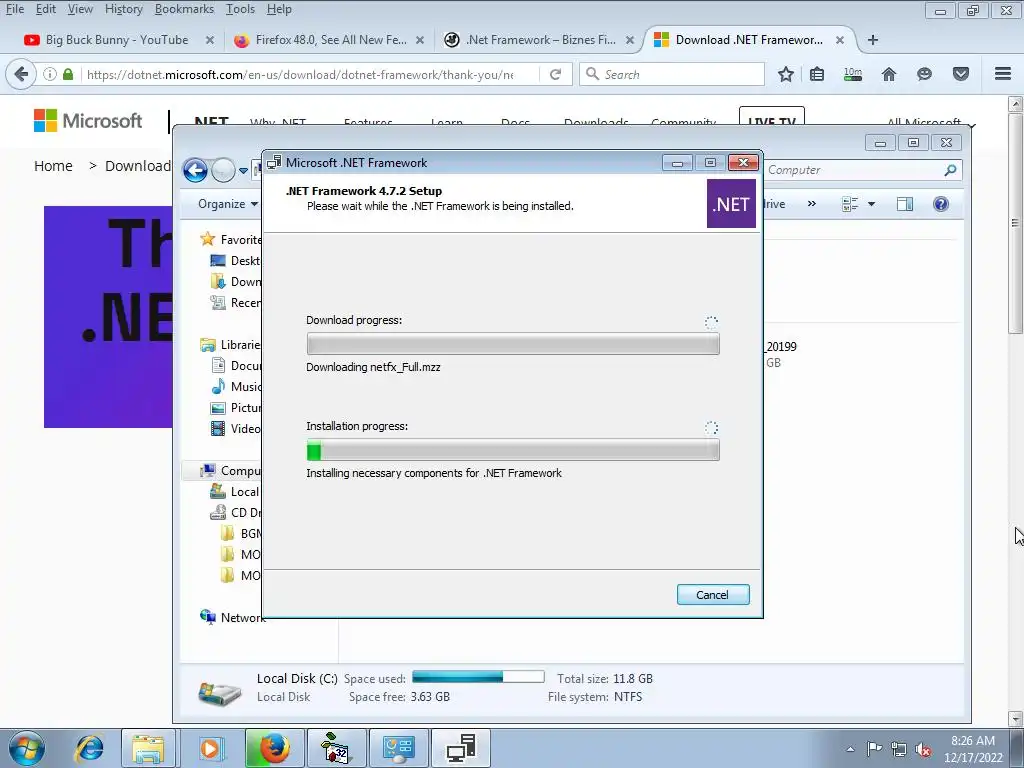Click the Download progress bar
This screenshot has width=1024, height=768.
513,344
